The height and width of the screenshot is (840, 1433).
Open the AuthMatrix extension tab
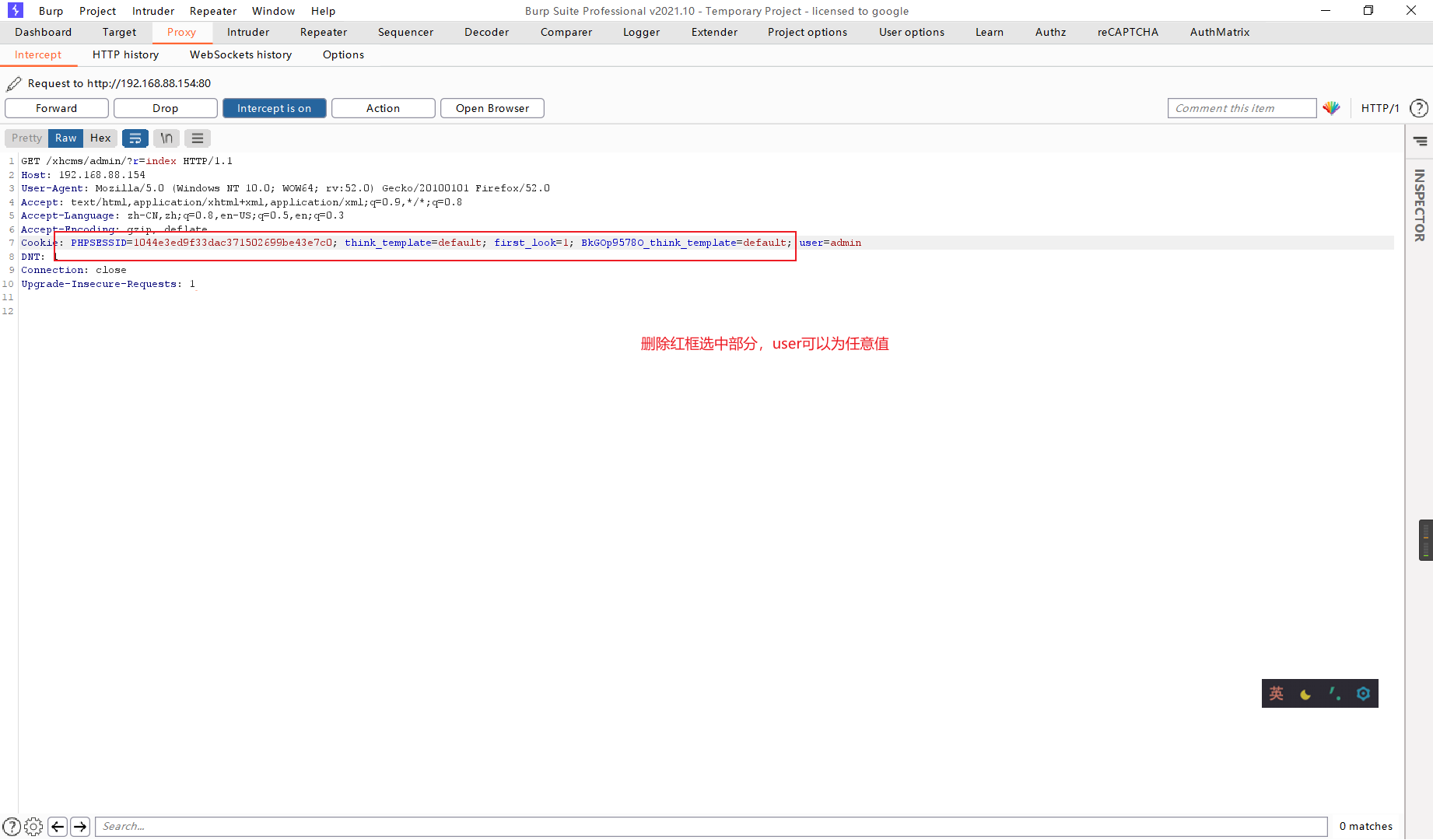(1220, 32)
